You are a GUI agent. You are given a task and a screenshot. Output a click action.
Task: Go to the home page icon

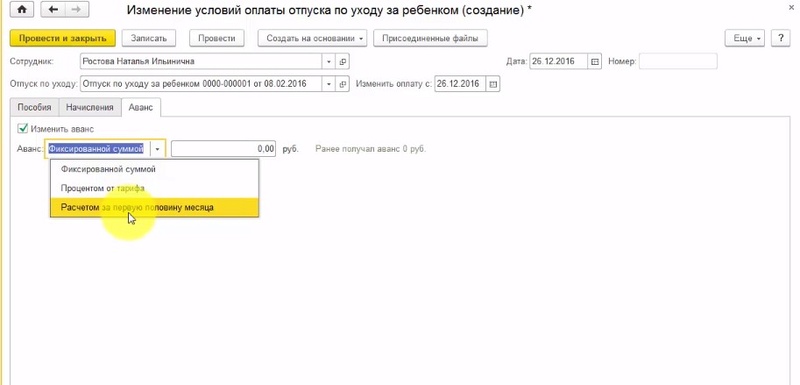pos(22,10)
